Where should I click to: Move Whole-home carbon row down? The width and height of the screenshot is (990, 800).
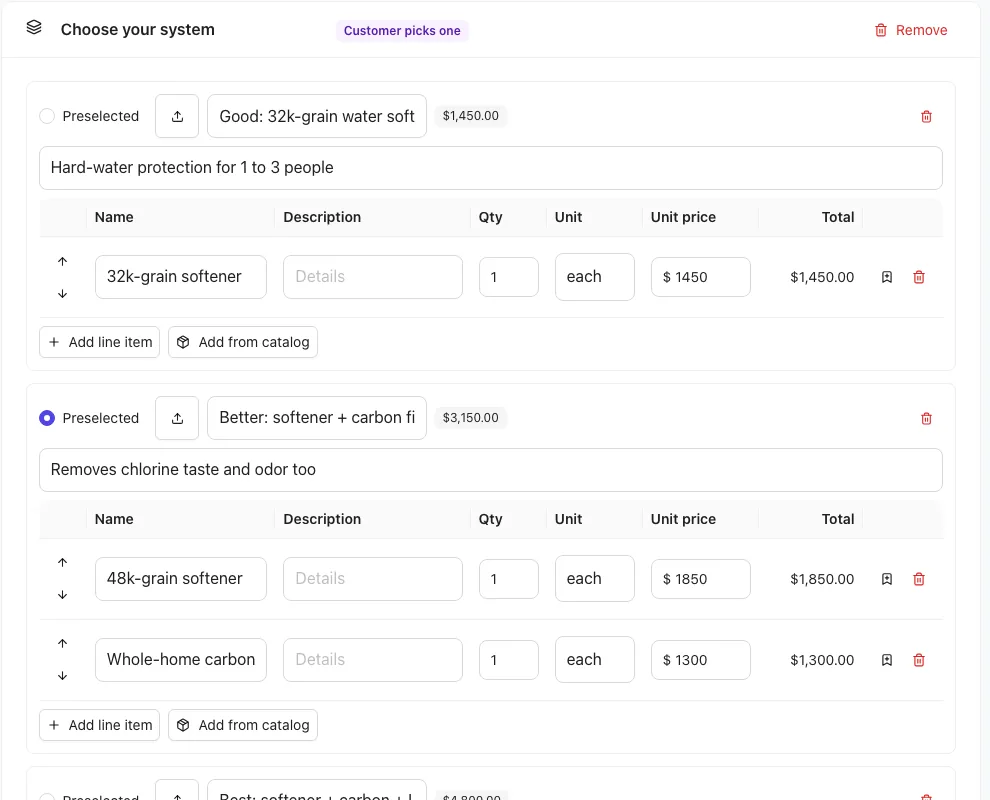[x=63, y=676]
